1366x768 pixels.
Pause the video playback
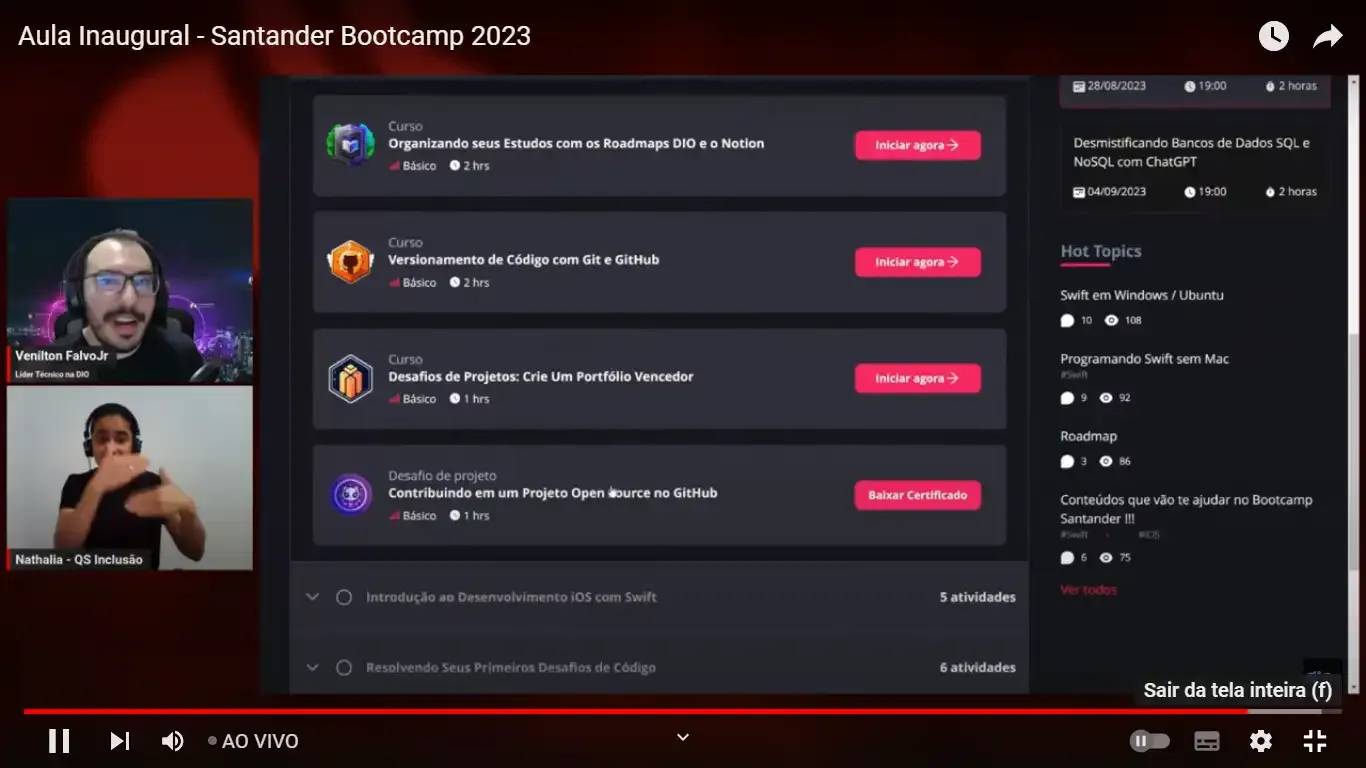pos(59,741)
